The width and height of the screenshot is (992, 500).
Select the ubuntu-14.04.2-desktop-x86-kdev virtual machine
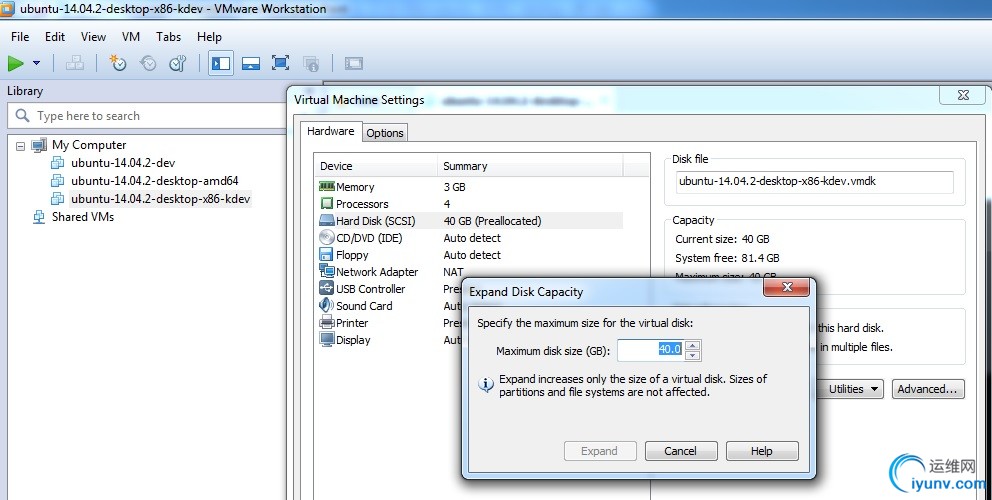pyautogui.click(x=161, y=199)
